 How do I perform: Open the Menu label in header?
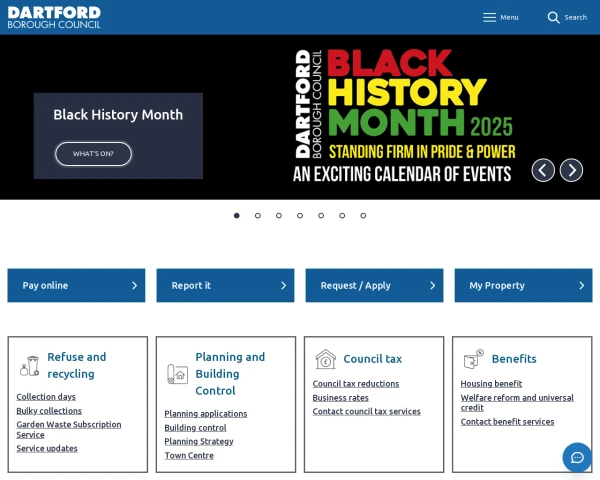coord(509,18)
